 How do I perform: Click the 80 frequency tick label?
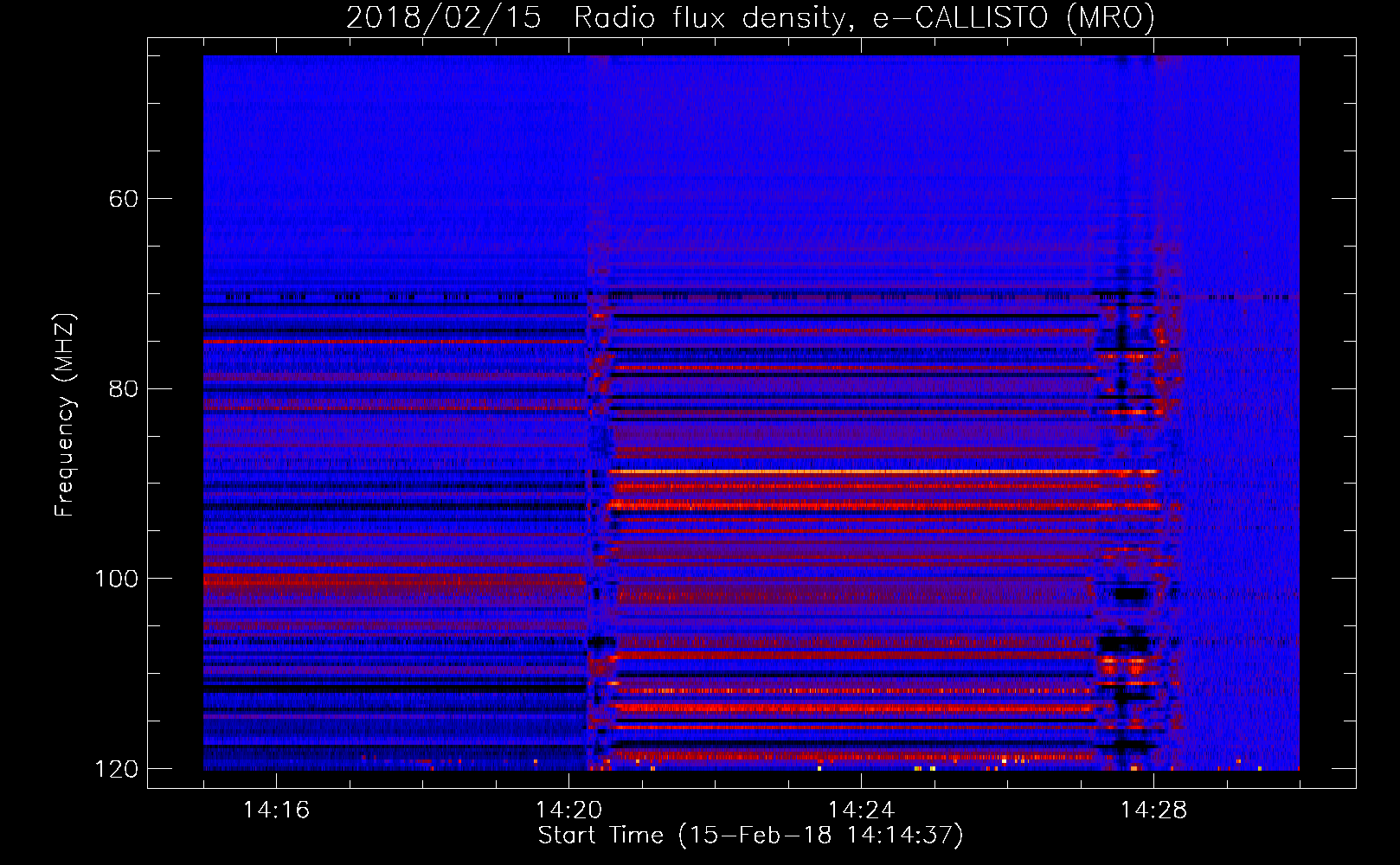pos(124,388)
